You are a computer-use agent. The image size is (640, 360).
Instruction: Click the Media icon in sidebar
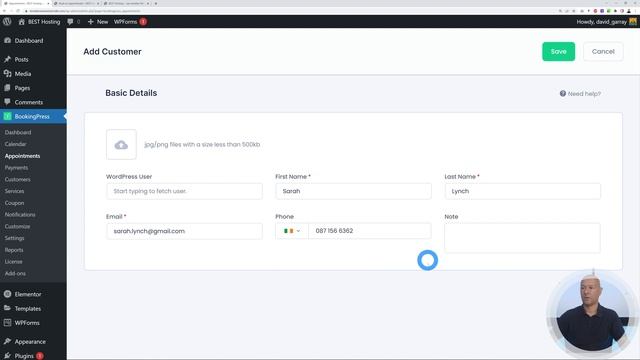(x=7, y=73)
